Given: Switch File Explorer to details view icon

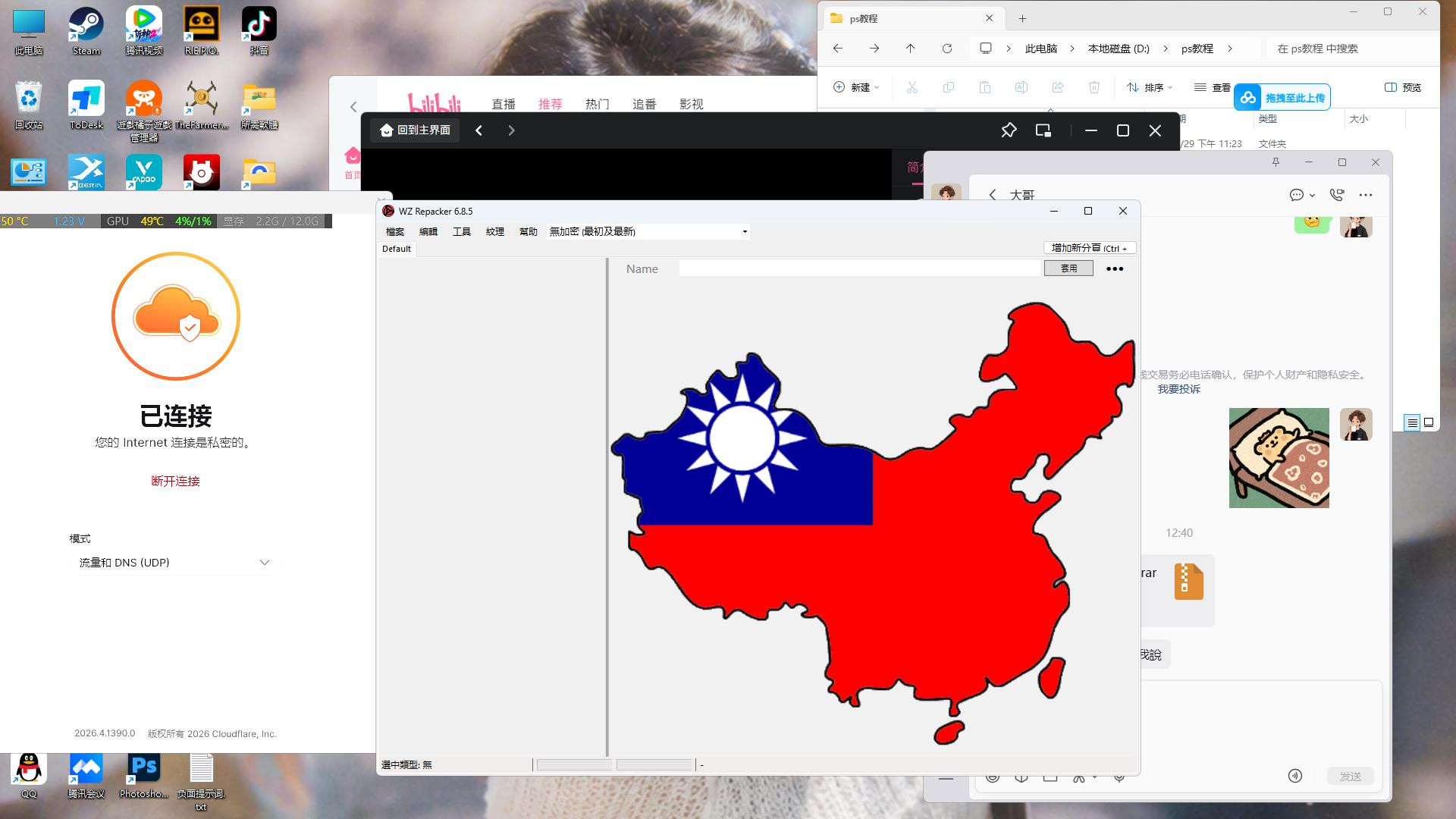Looking at the screenshot, I should 1412,422.
